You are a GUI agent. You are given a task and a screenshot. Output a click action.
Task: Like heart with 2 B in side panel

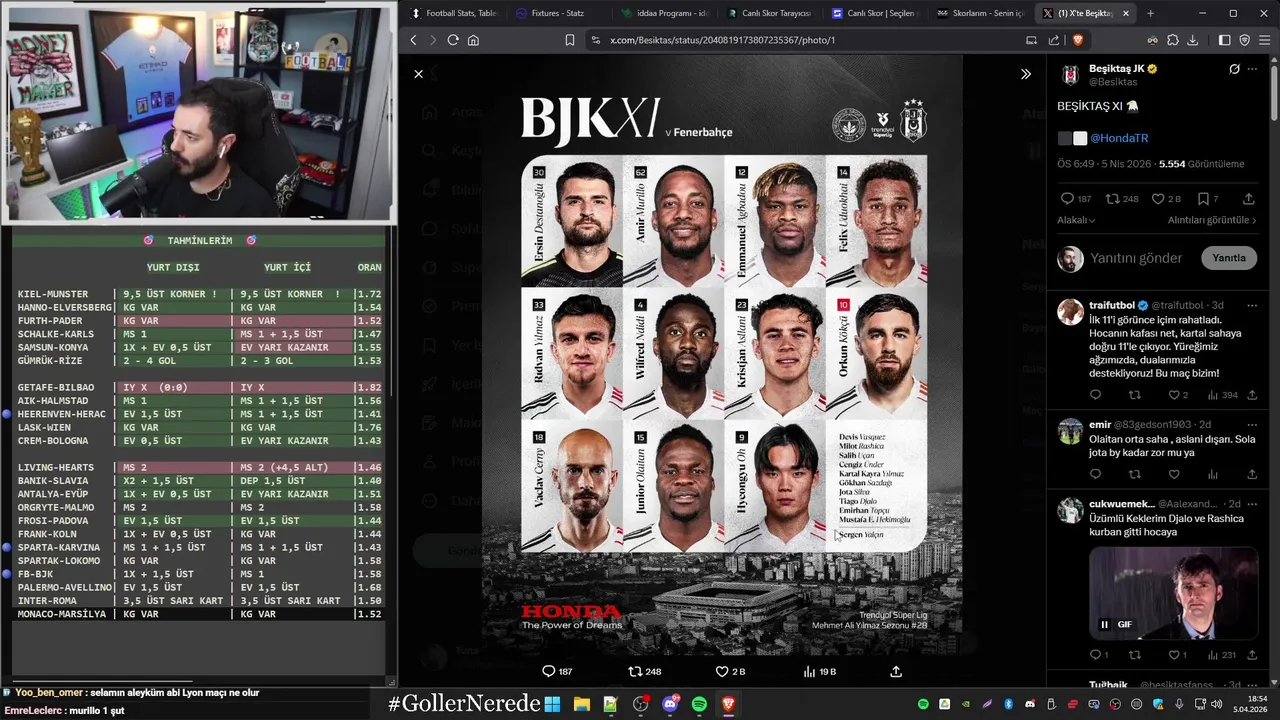tap(1158, 199)
